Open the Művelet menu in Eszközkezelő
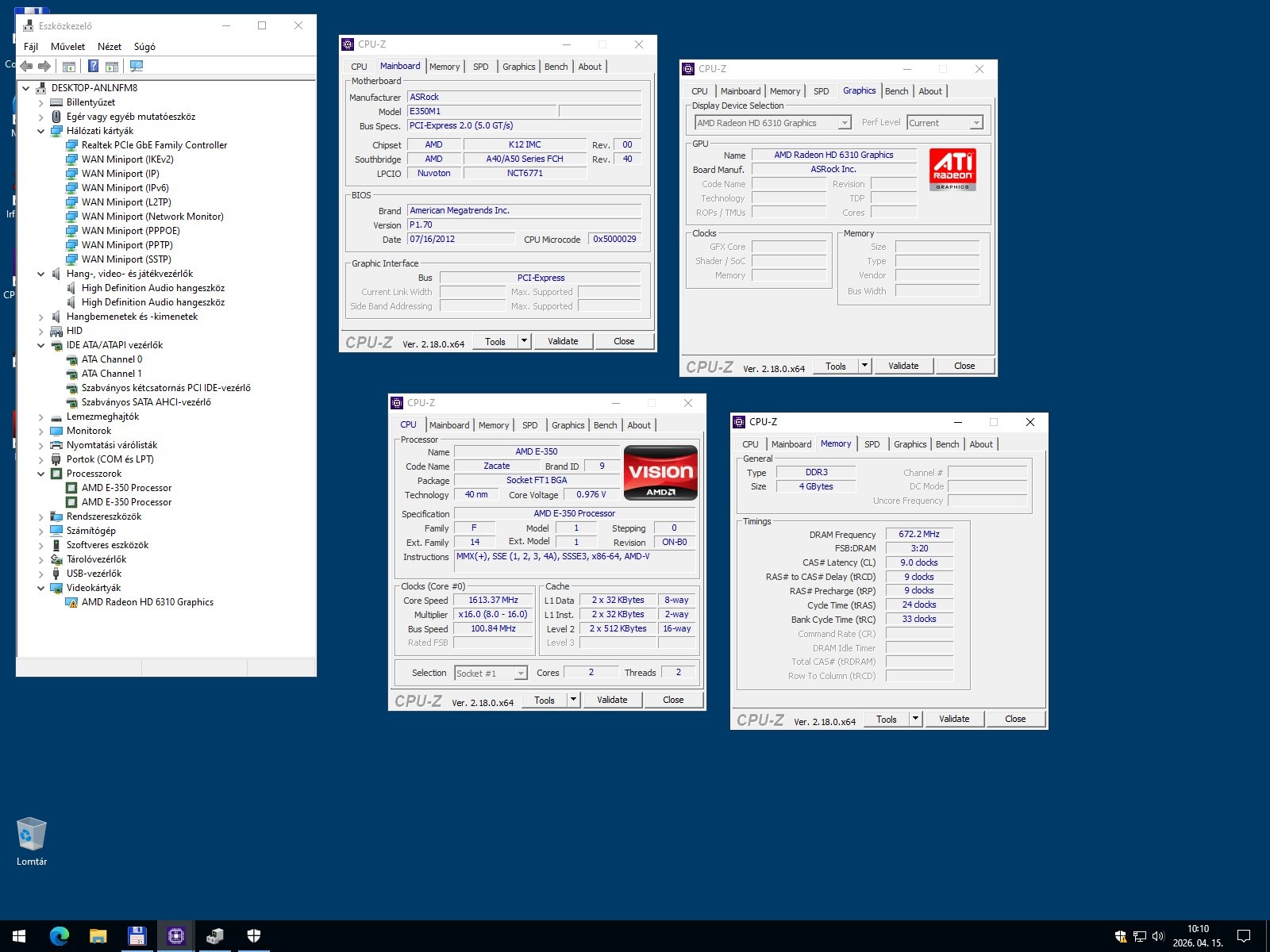 tap(67, 47)
